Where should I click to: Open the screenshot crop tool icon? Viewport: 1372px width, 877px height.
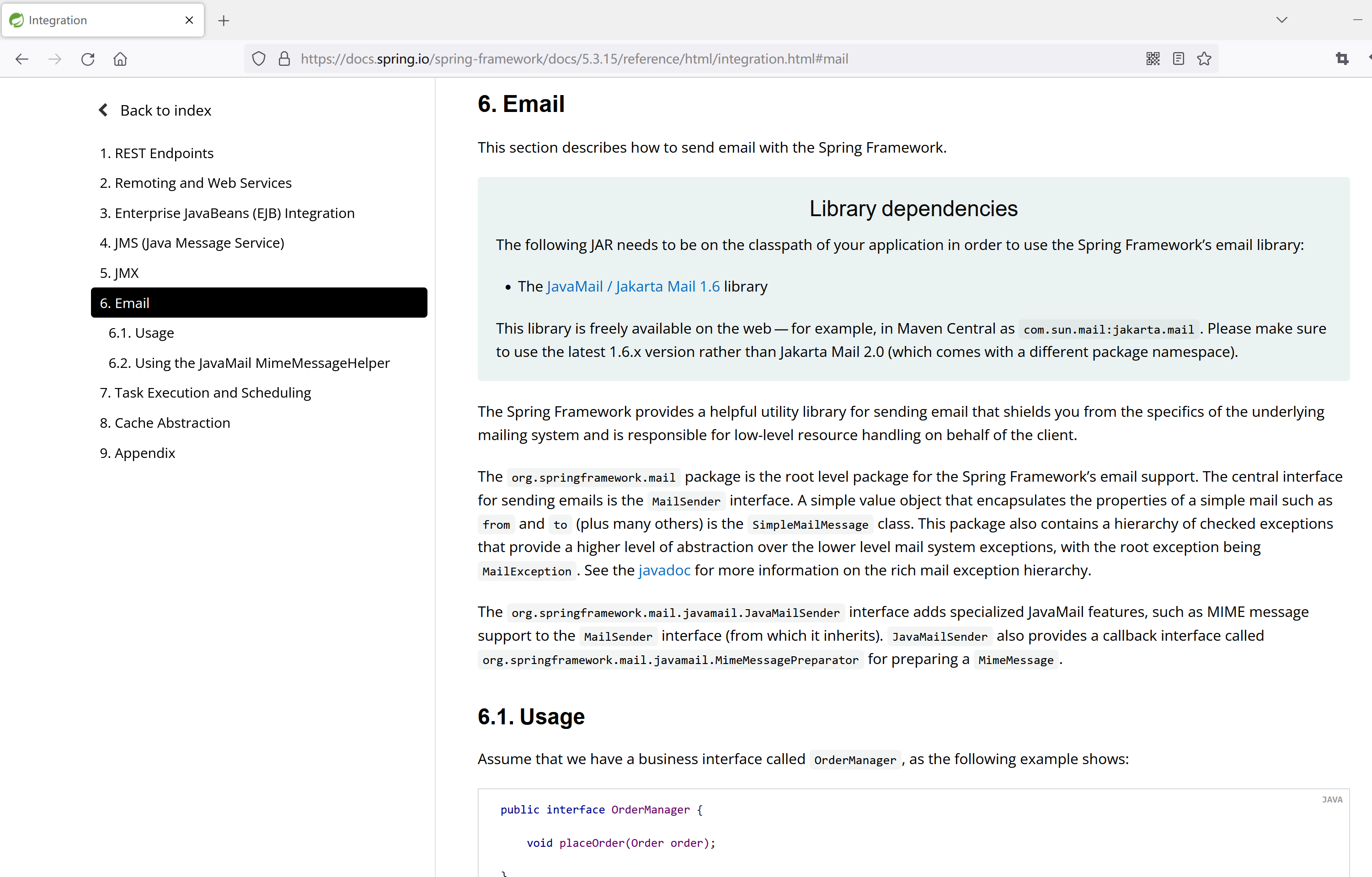(1342, 58)
